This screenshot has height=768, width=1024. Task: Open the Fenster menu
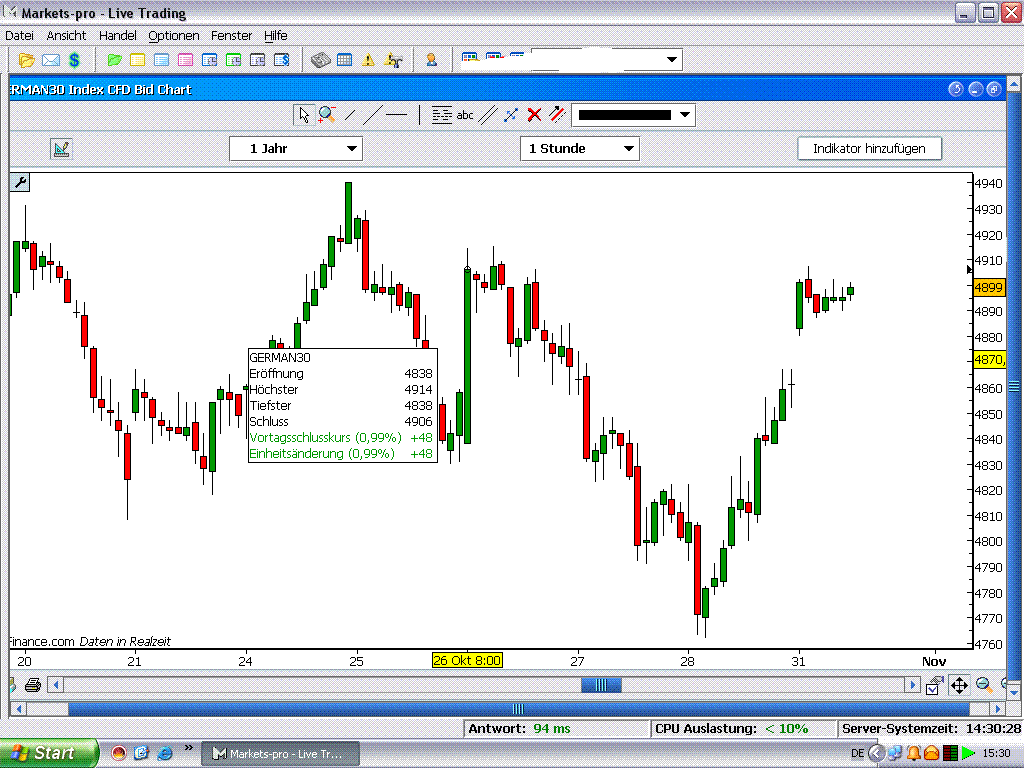coord(231,36)
